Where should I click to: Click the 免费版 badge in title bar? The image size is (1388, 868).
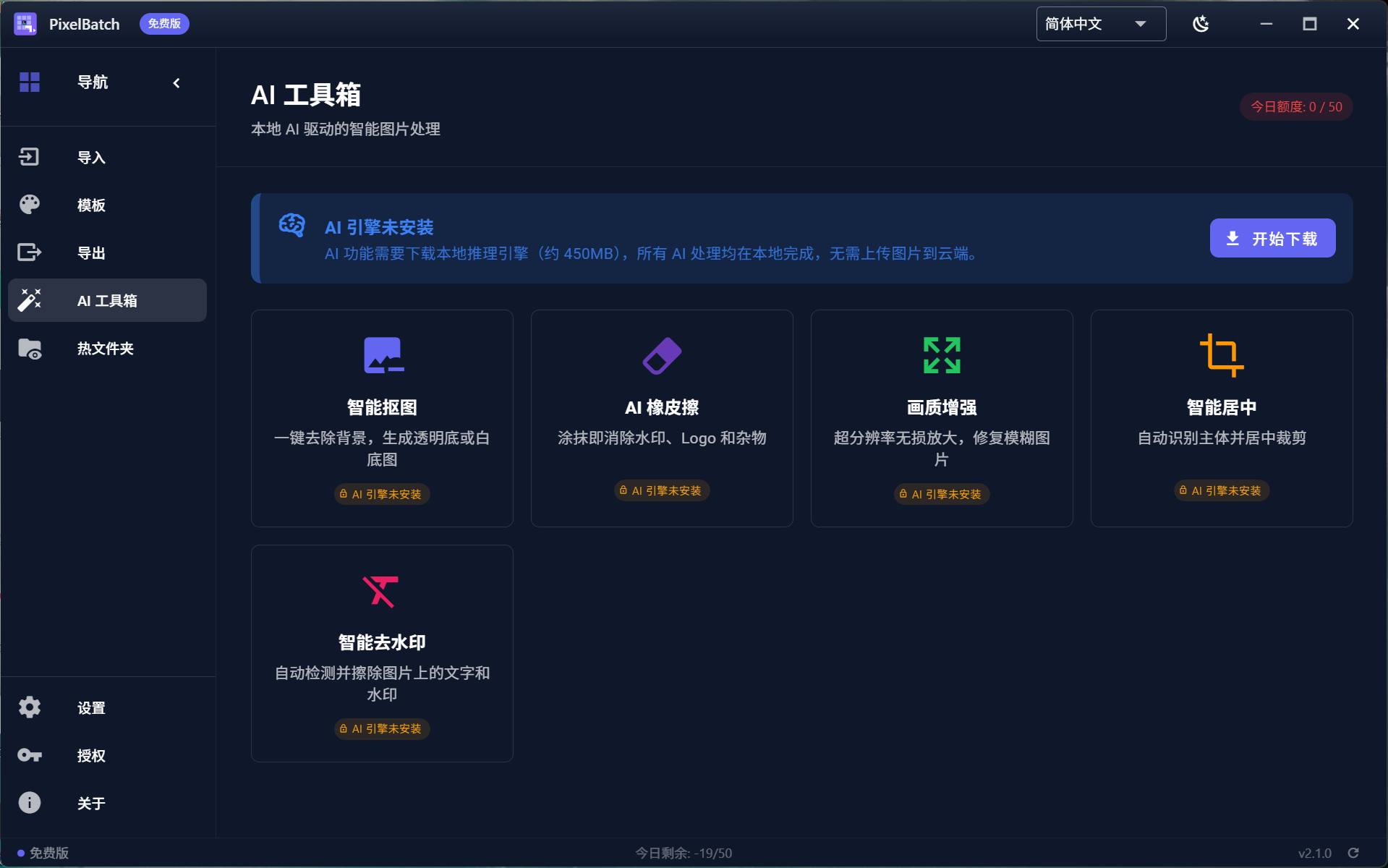click(x=164, y=24)
